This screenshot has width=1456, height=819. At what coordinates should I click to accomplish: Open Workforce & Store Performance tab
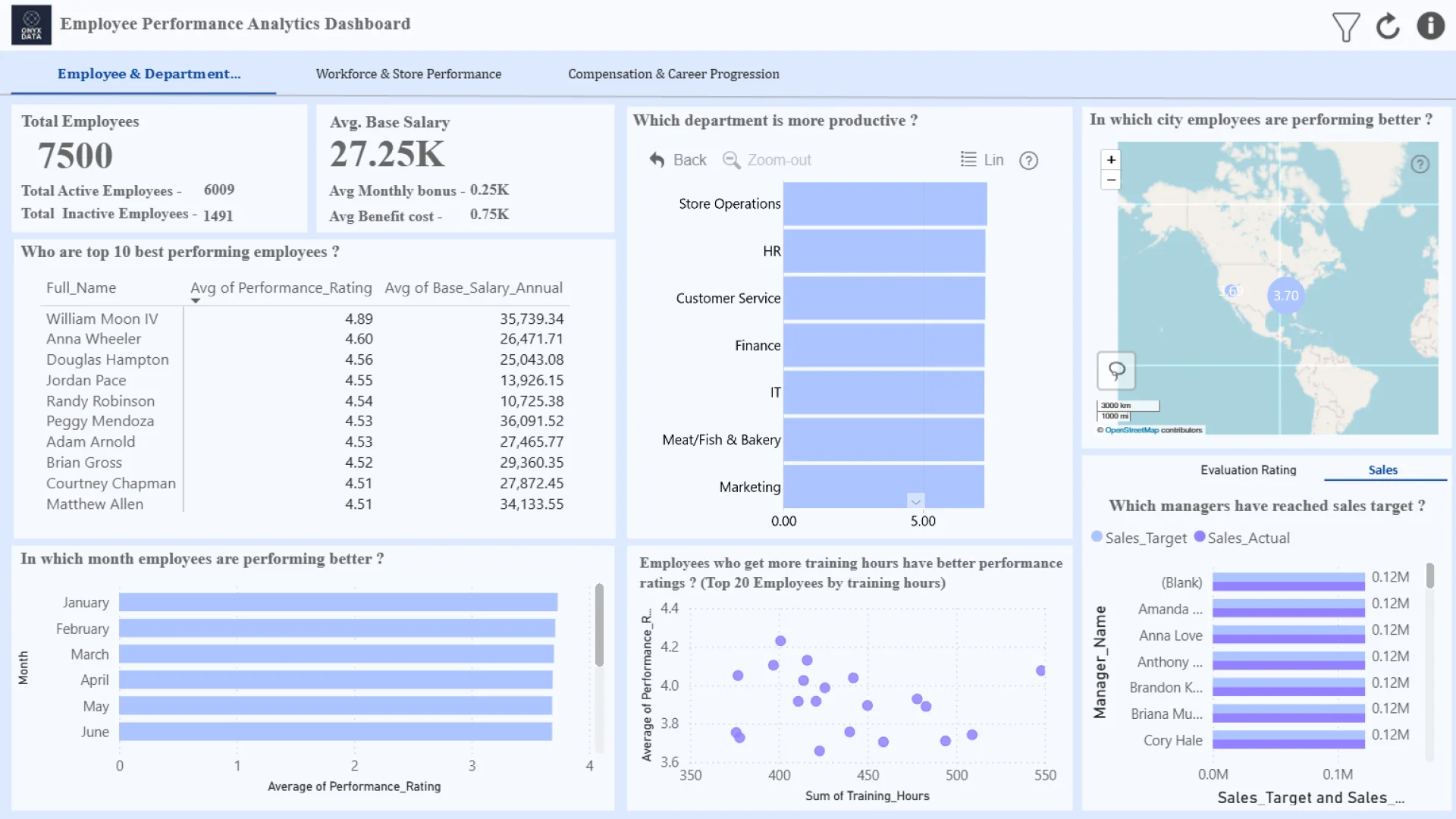point(408,74)
